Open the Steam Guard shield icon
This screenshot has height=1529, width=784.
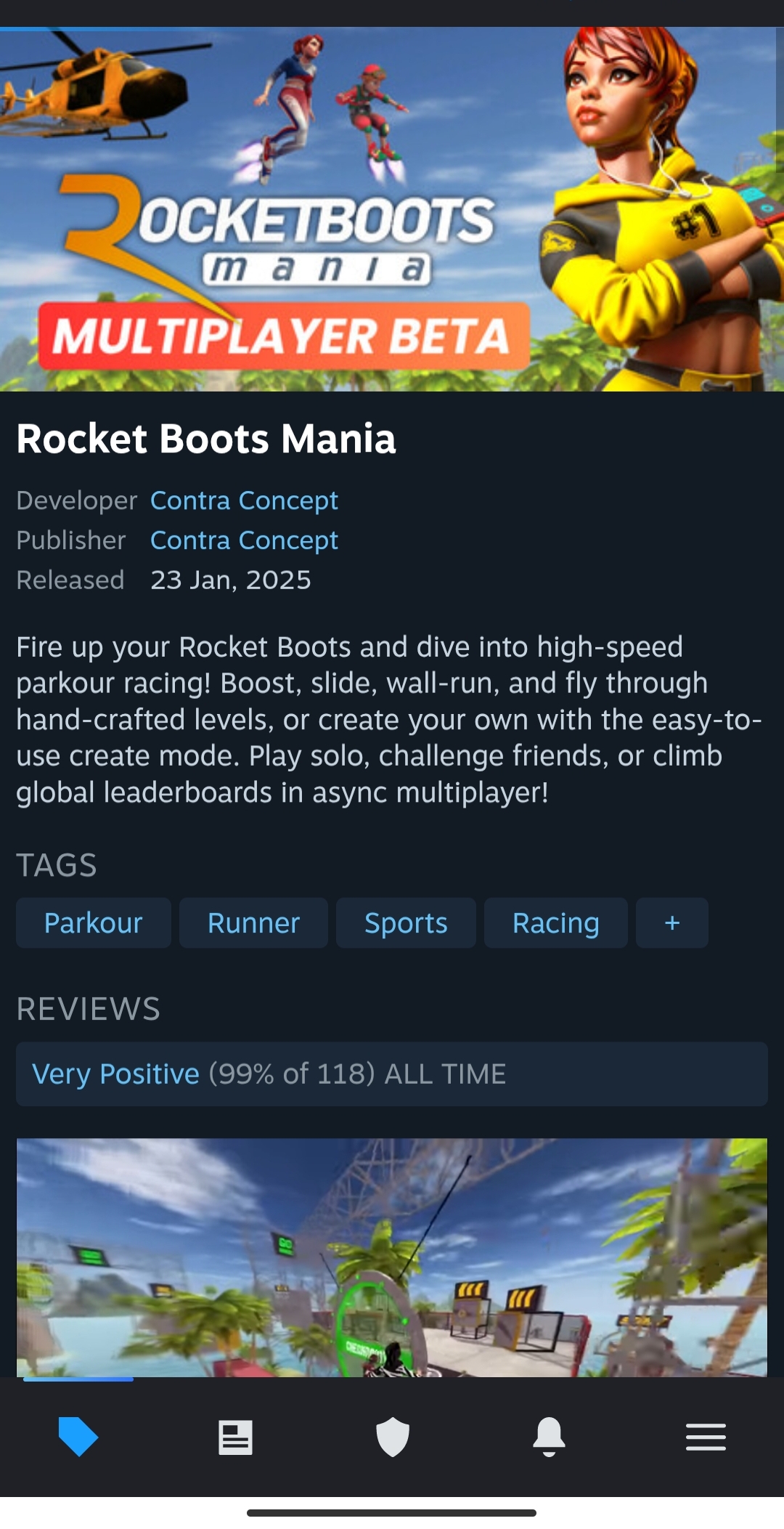(x=392, y=1437)
